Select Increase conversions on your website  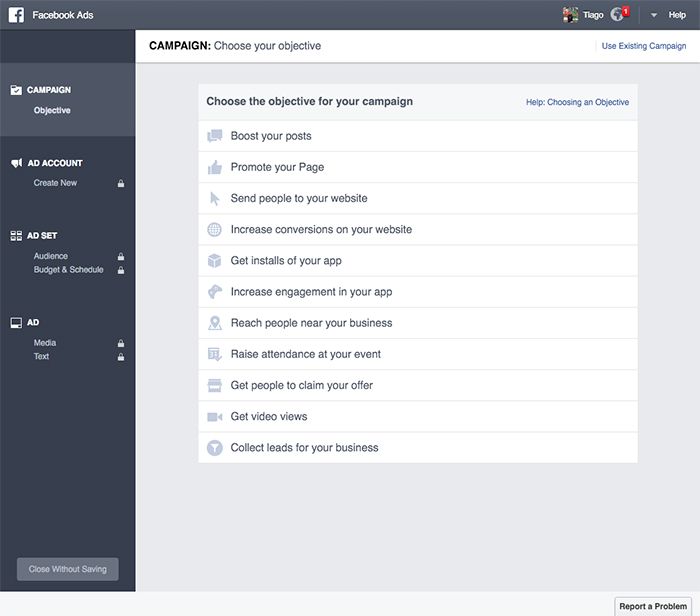coord(418,229)
